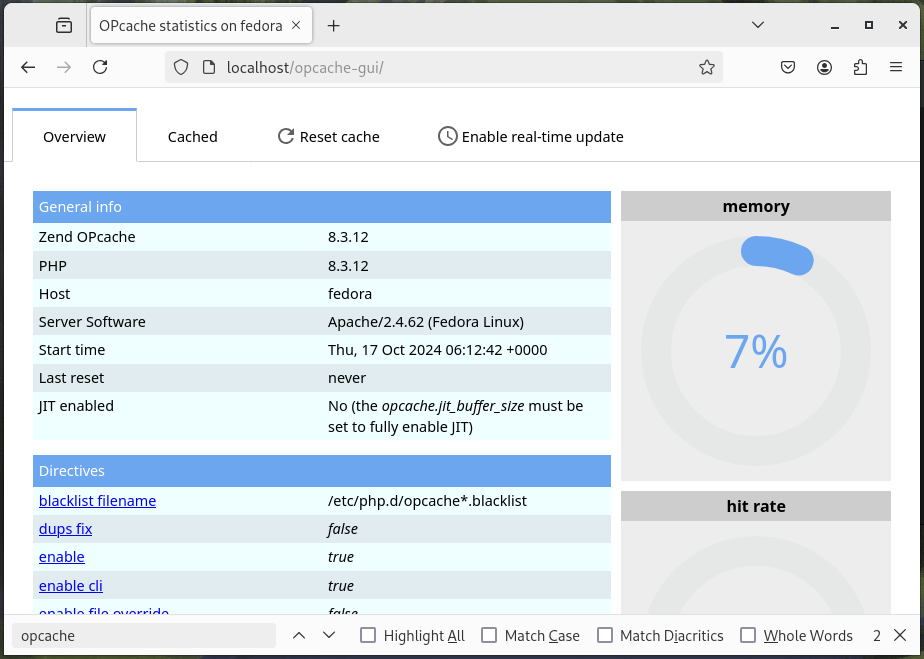
Task: Switch to the Cached tab
Action: pyautogui.click(x=192, y=137)
